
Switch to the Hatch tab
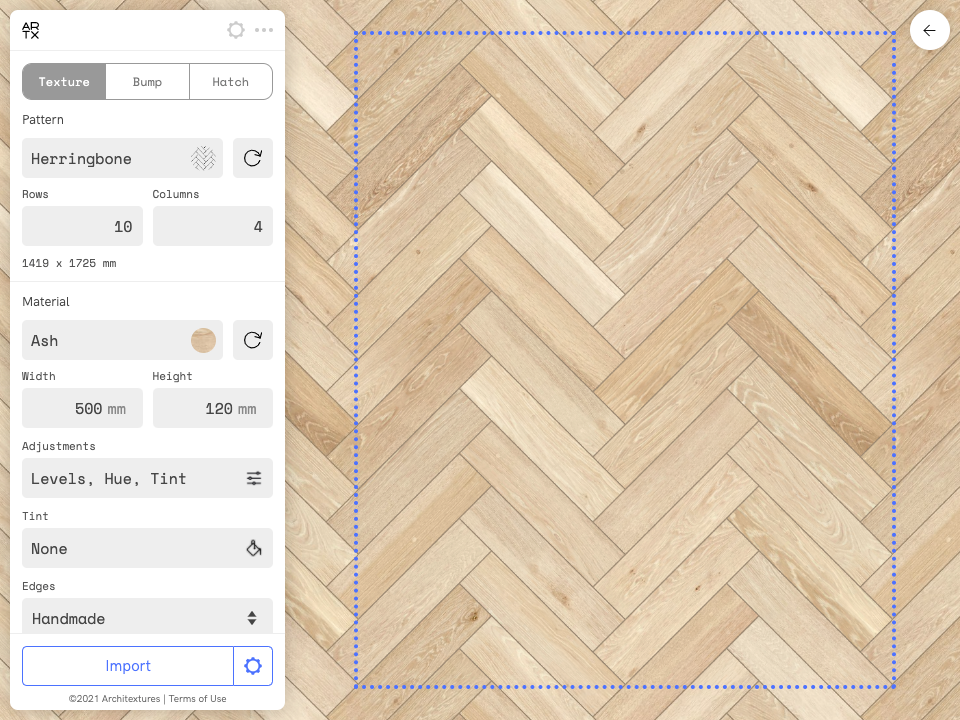230,82
